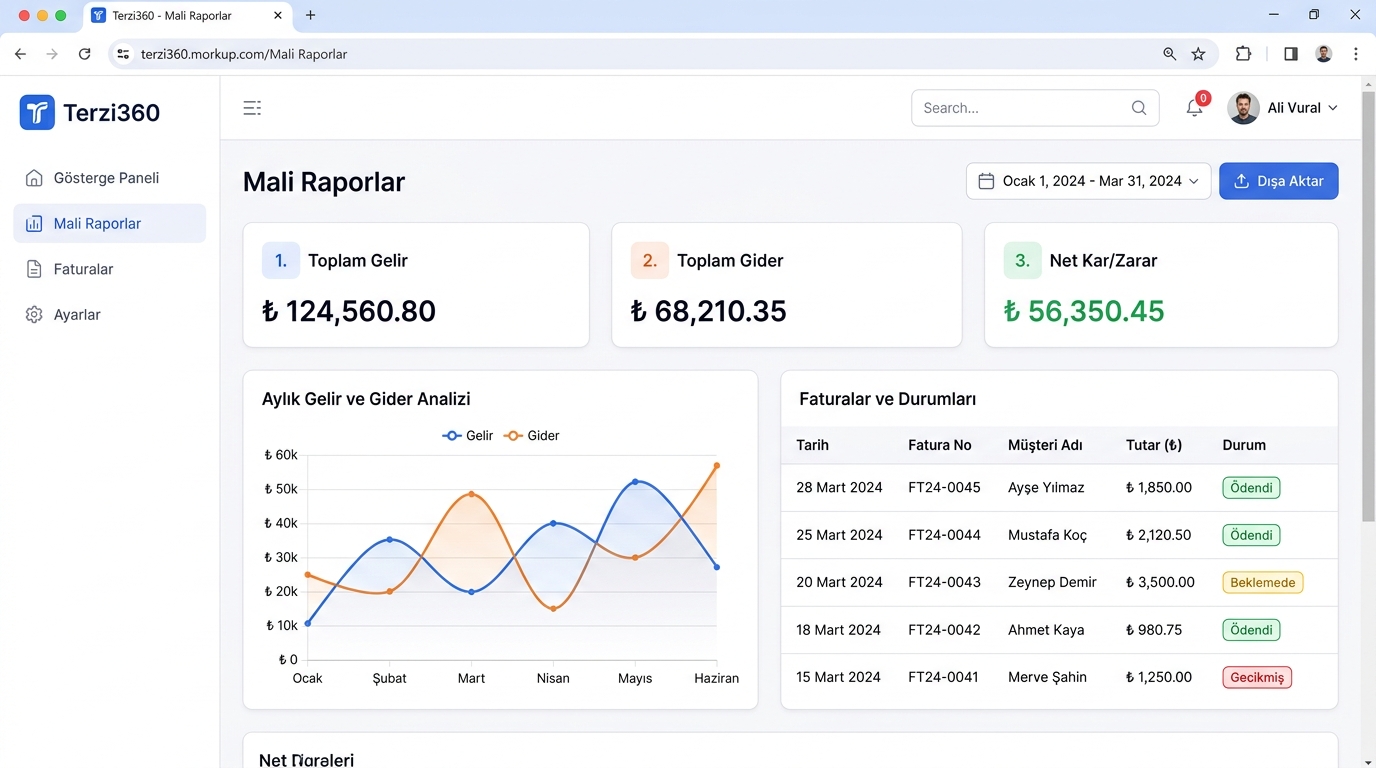Click the browser address bar URL

244,54
